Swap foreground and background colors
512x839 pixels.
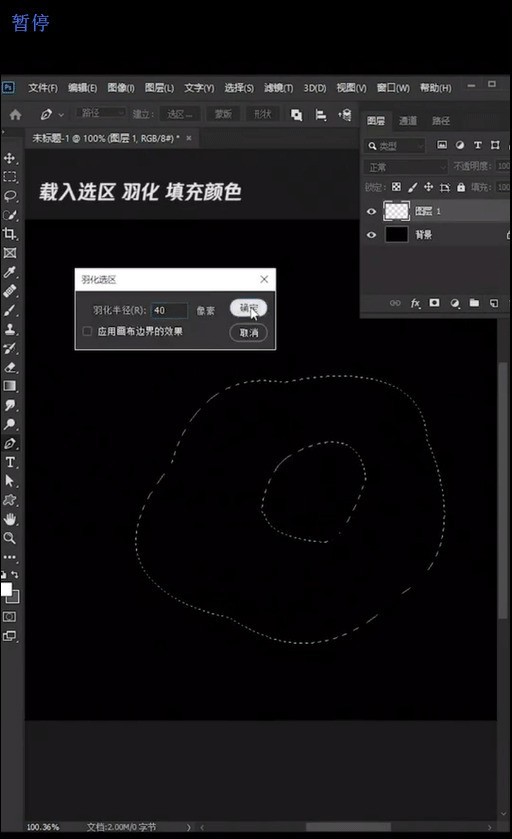[x=15, y=574]
